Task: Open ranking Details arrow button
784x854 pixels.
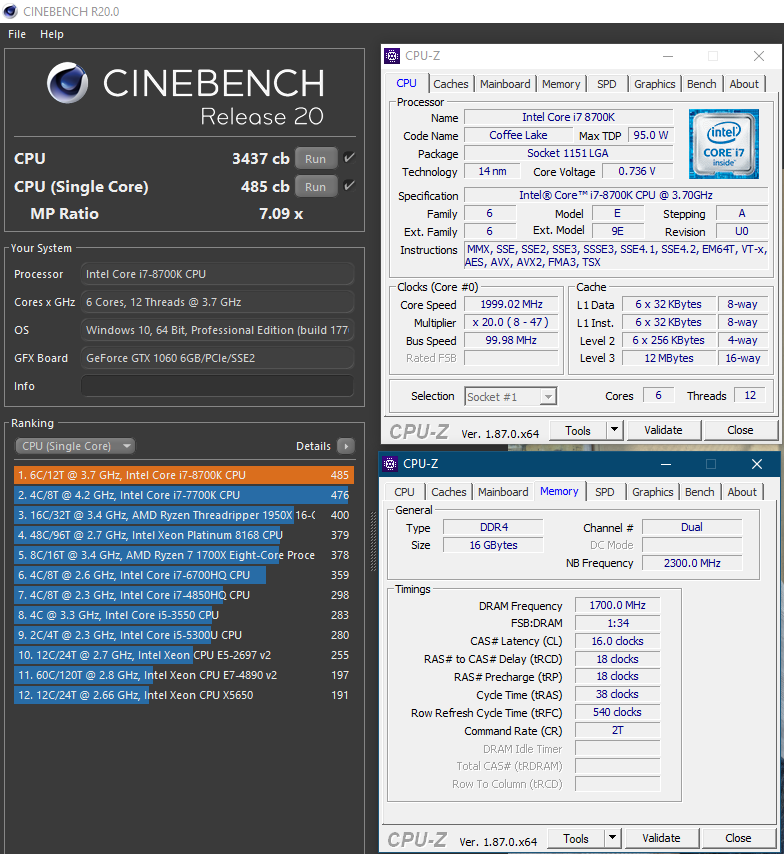Action: [345, 446]
